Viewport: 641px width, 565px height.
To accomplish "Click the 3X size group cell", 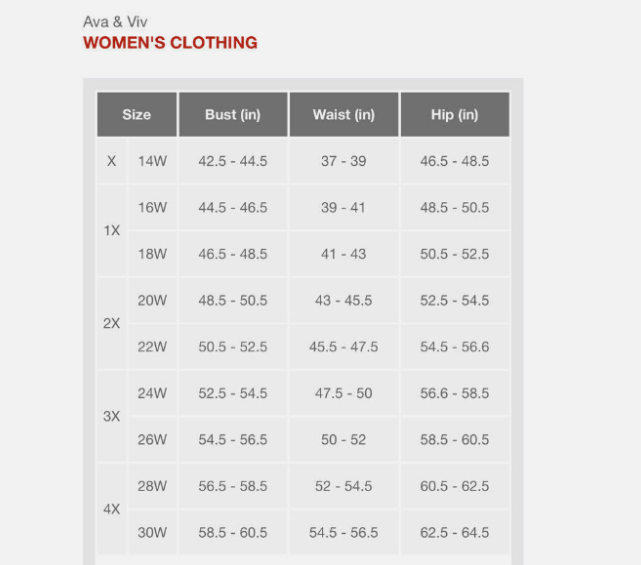I will [x=112, y=416].
